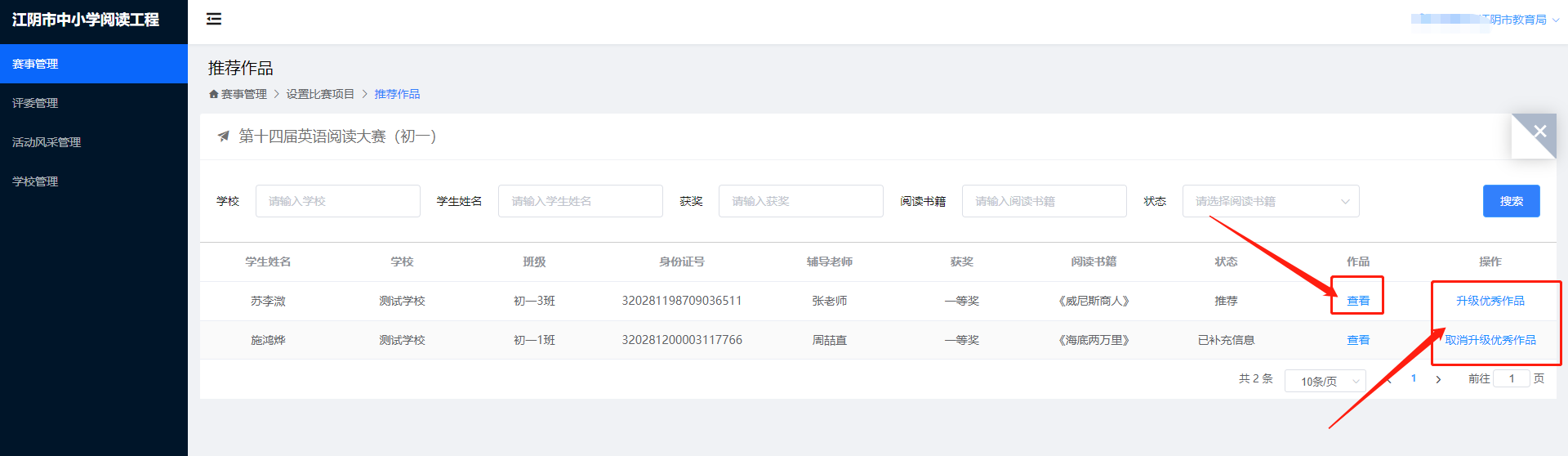The width and height of the screenshot is (1568, 456).
Task: Click the 搜索 button
Action: tap(1512, 201)
